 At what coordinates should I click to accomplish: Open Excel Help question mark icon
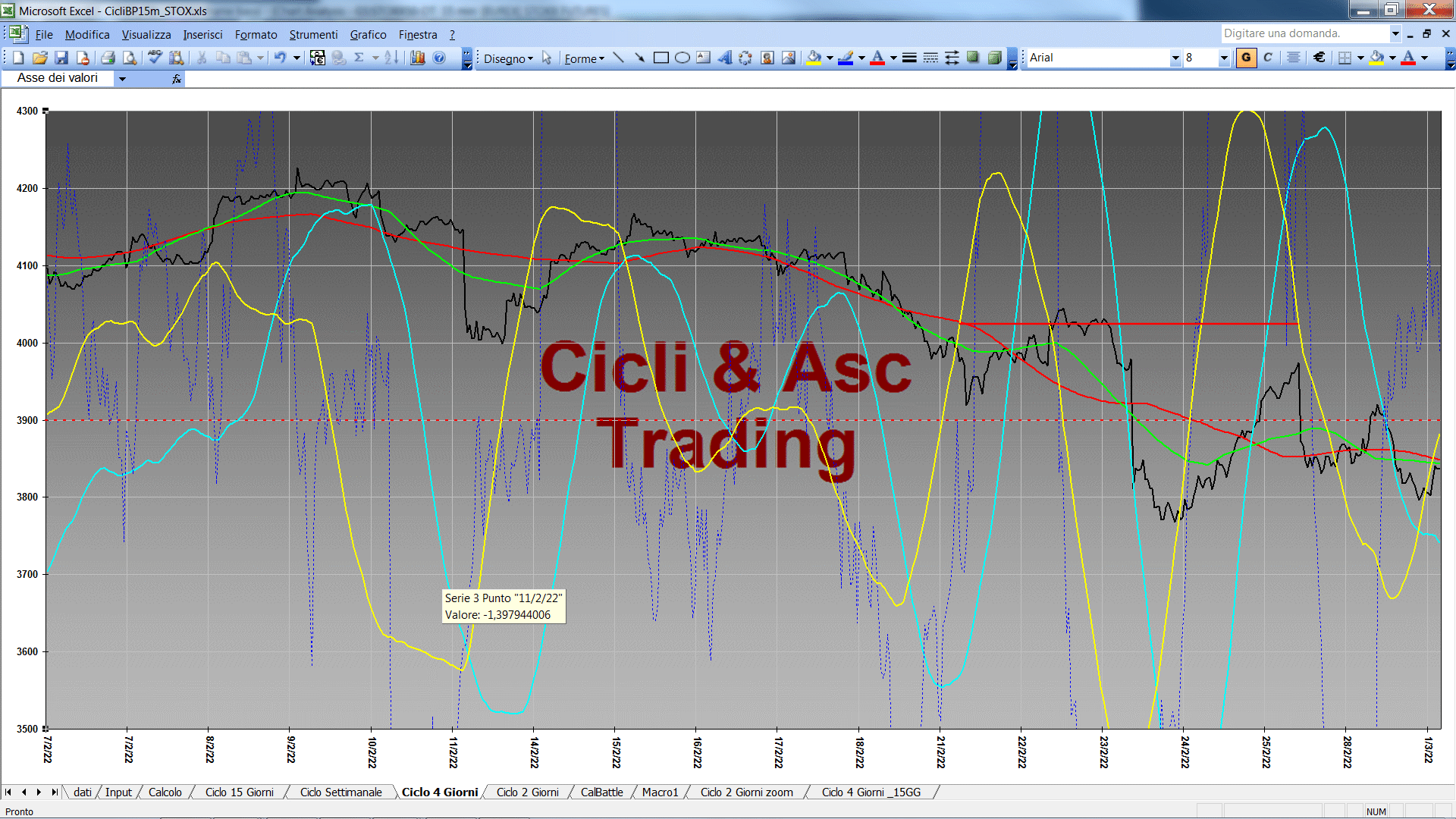click(x=439, y=58)
